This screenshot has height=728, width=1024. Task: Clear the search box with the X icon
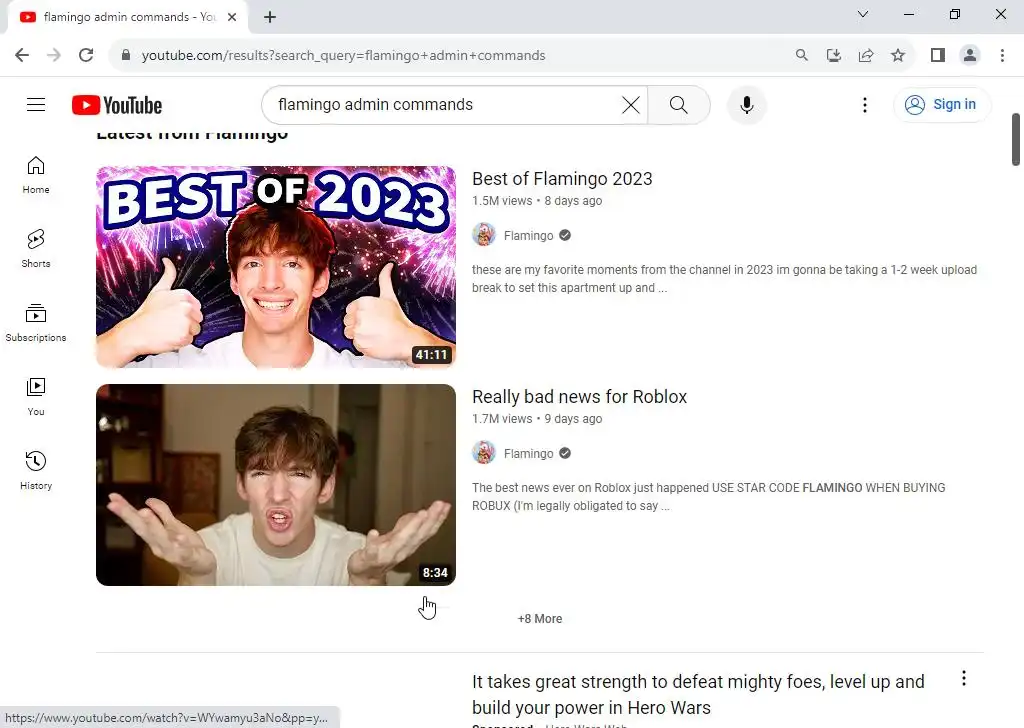(631, 104)
